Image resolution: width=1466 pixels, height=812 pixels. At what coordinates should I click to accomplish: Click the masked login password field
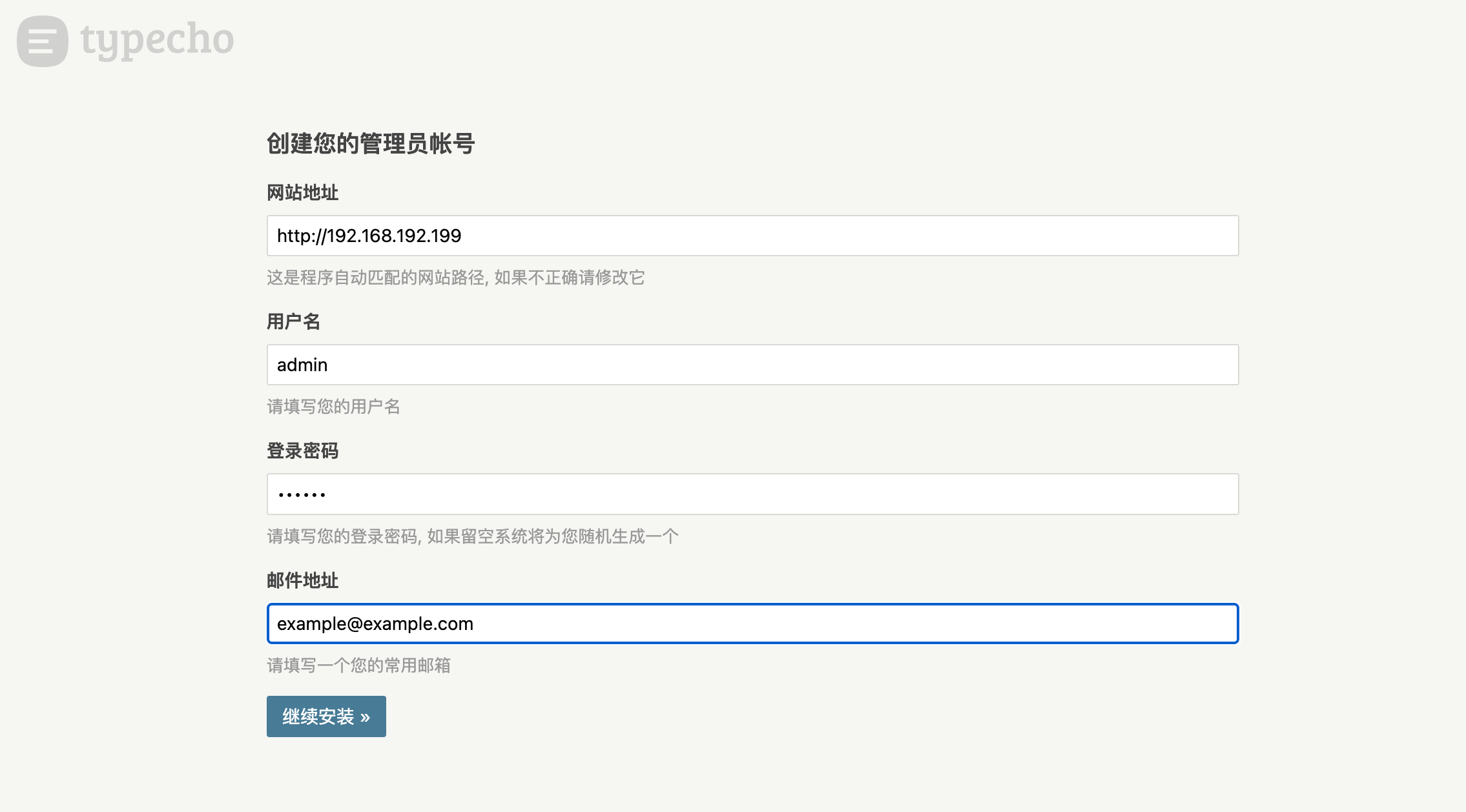(752, 494)
